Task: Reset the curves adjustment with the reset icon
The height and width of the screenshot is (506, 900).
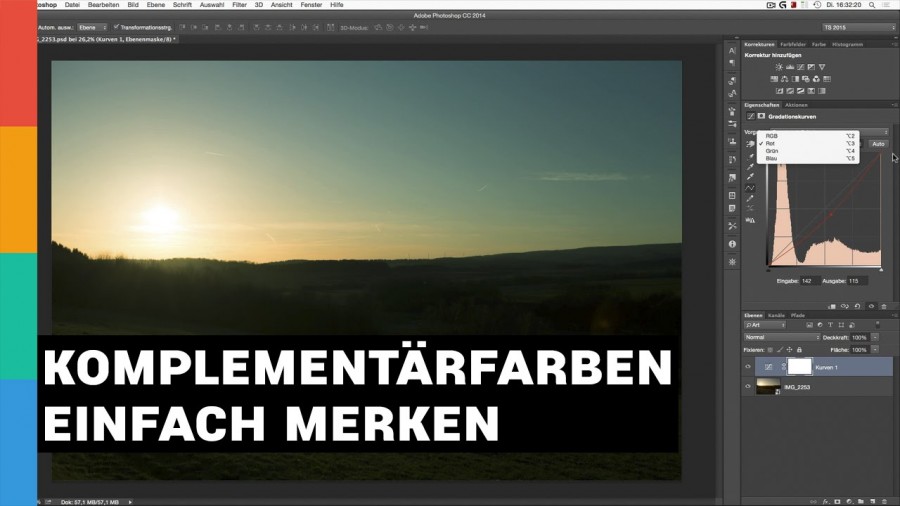Action: [858, 306]
